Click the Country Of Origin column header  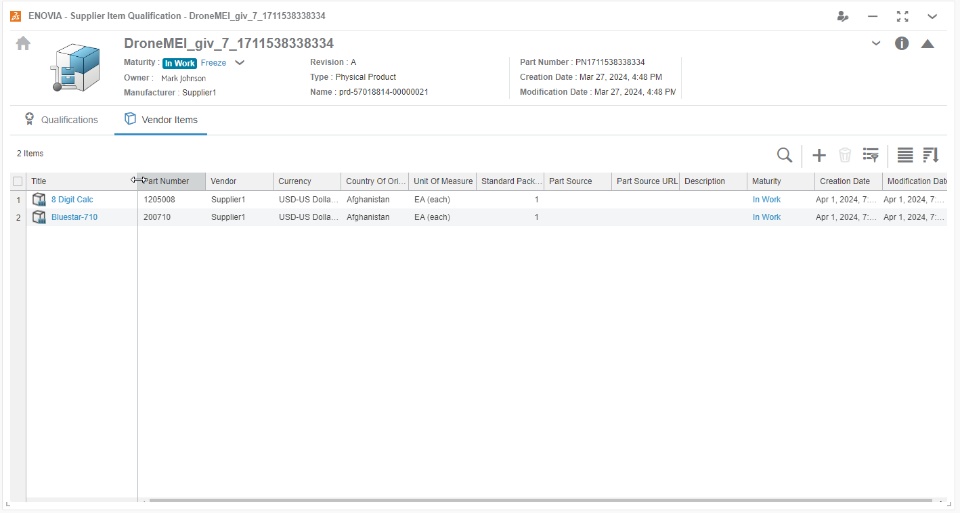pyautogui.click(x=375, y=181)
